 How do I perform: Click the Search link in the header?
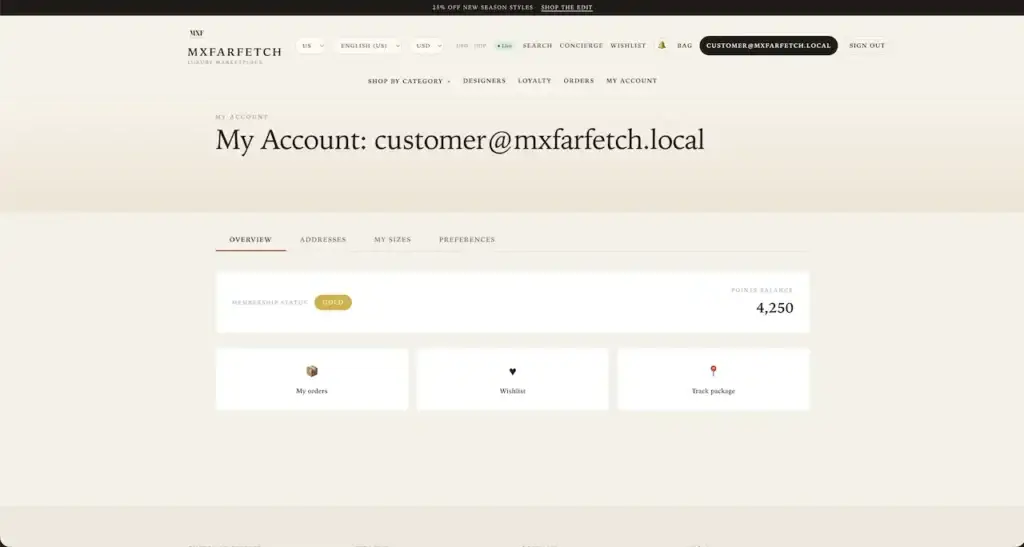537,46
